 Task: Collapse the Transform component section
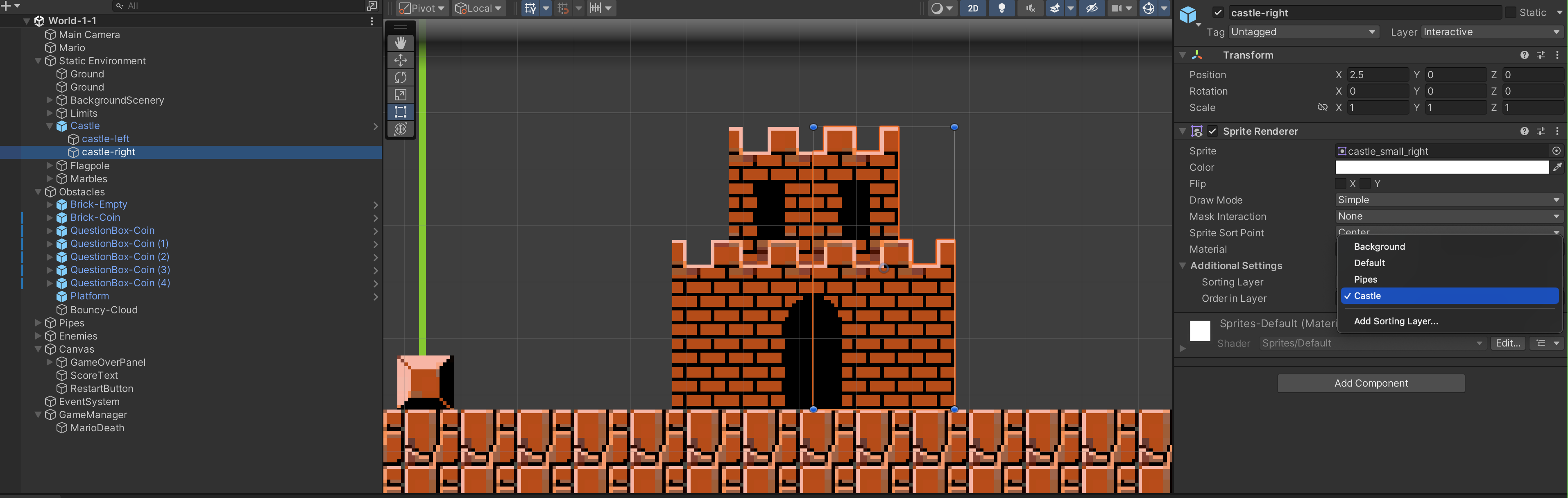click(x=1182, y=55)
